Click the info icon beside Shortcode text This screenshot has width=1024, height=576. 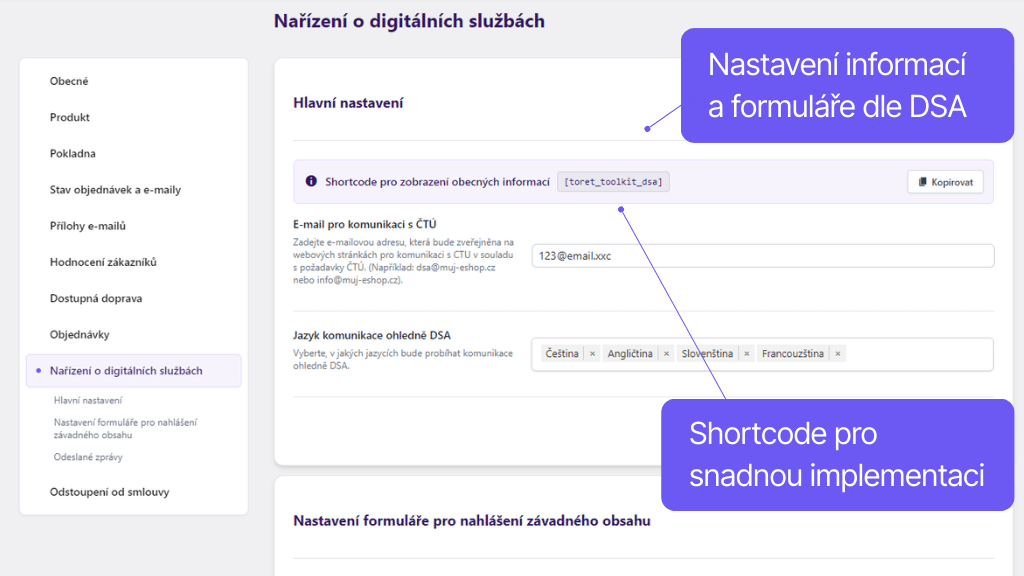pyautogui.click(x=312, y=181)
